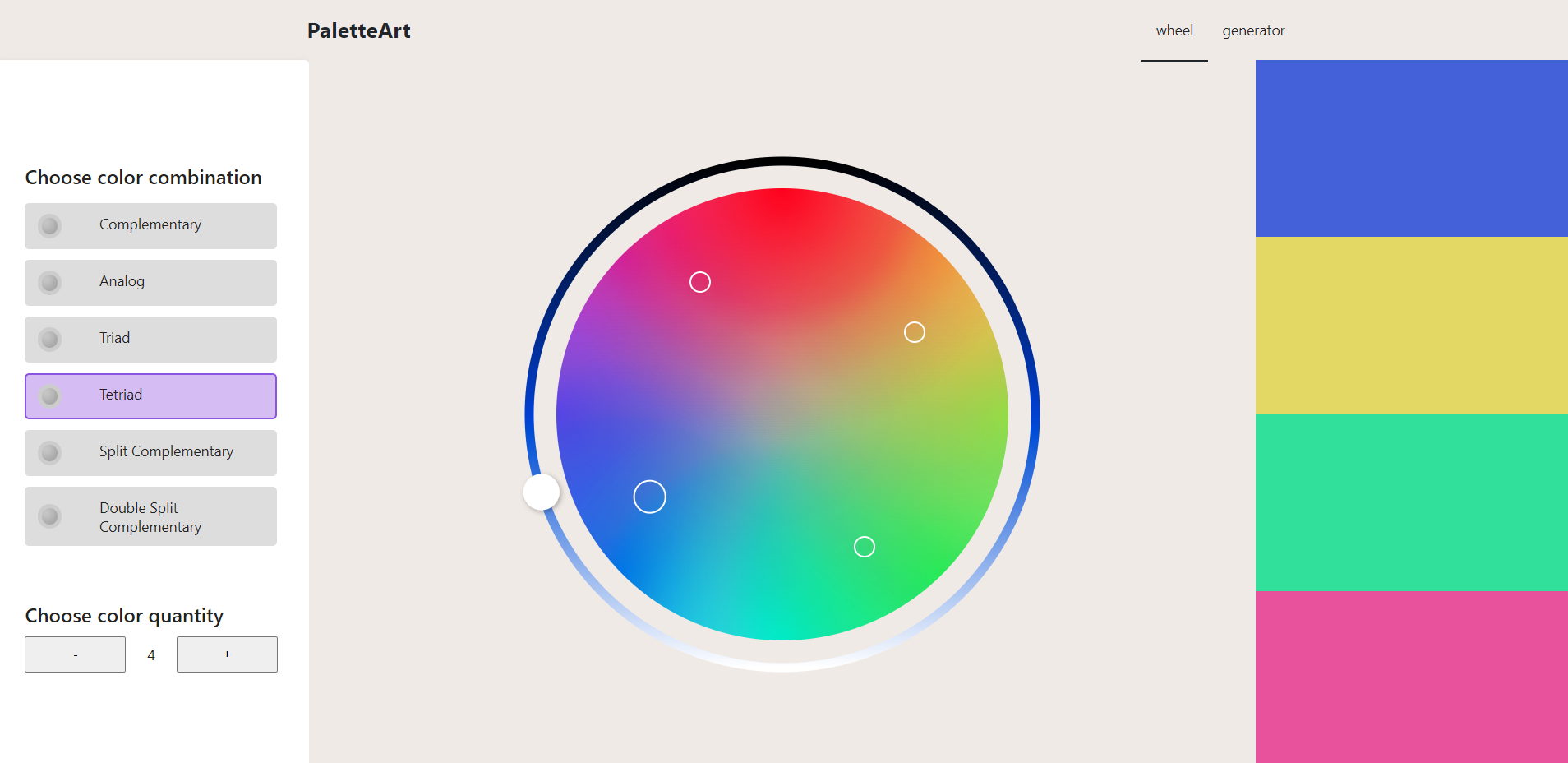Viewport: 1568px width, 763px height.
Task: Switch to the generator tab
Action: pos(1253,30)
